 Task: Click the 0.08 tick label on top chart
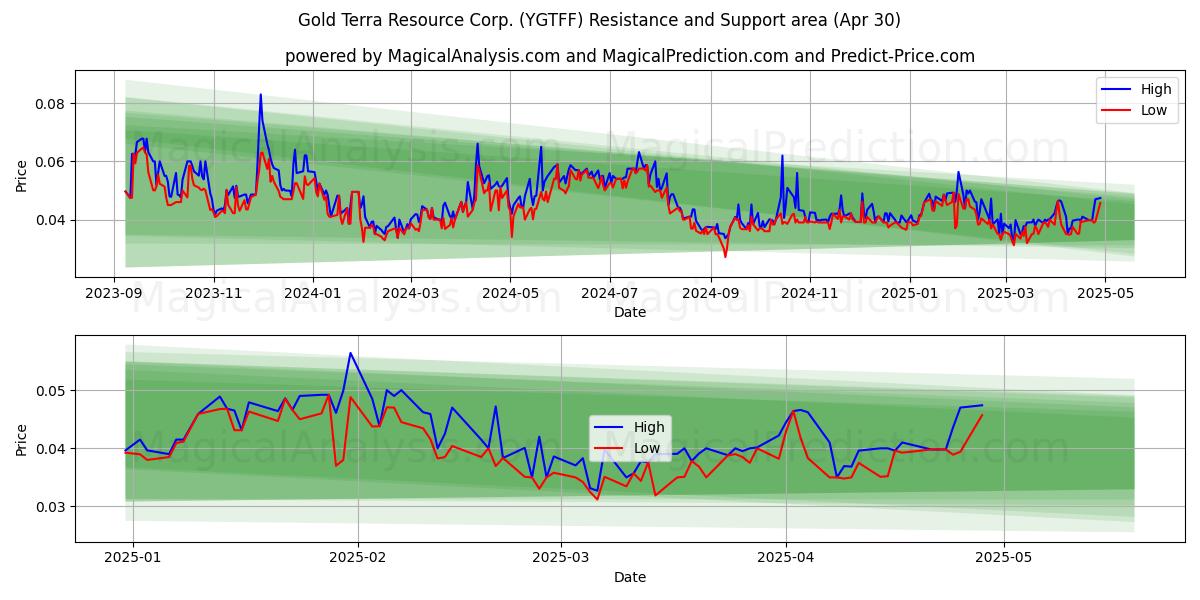pyautogui.click(x=52, y=104)
